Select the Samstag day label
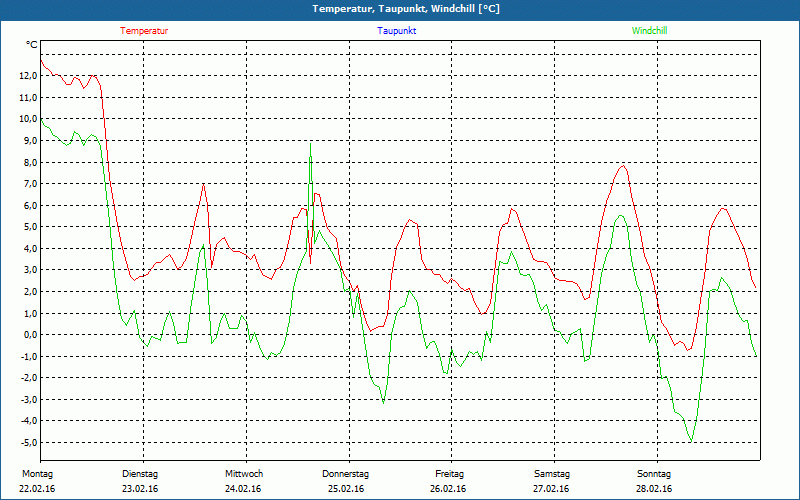 tap(552, 474)
